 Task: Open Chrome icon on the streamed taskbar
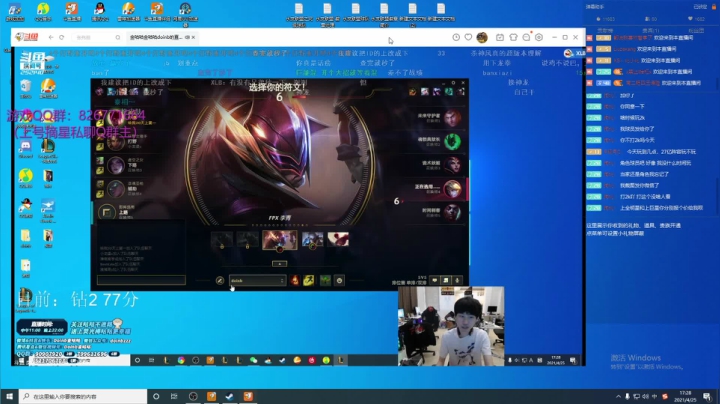point(181,360)
